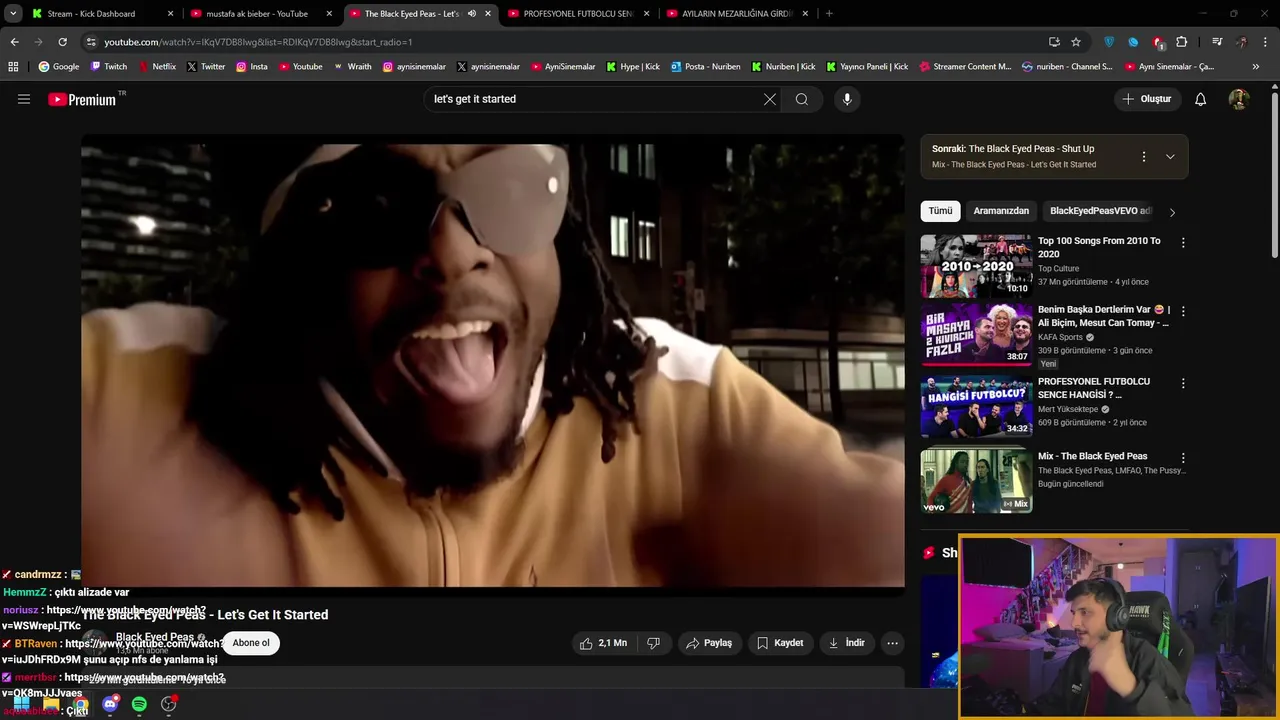The image size is (1280, 720).
Task: Expand the mix playlist panel chevron
Action: [x=1170, y=157]
